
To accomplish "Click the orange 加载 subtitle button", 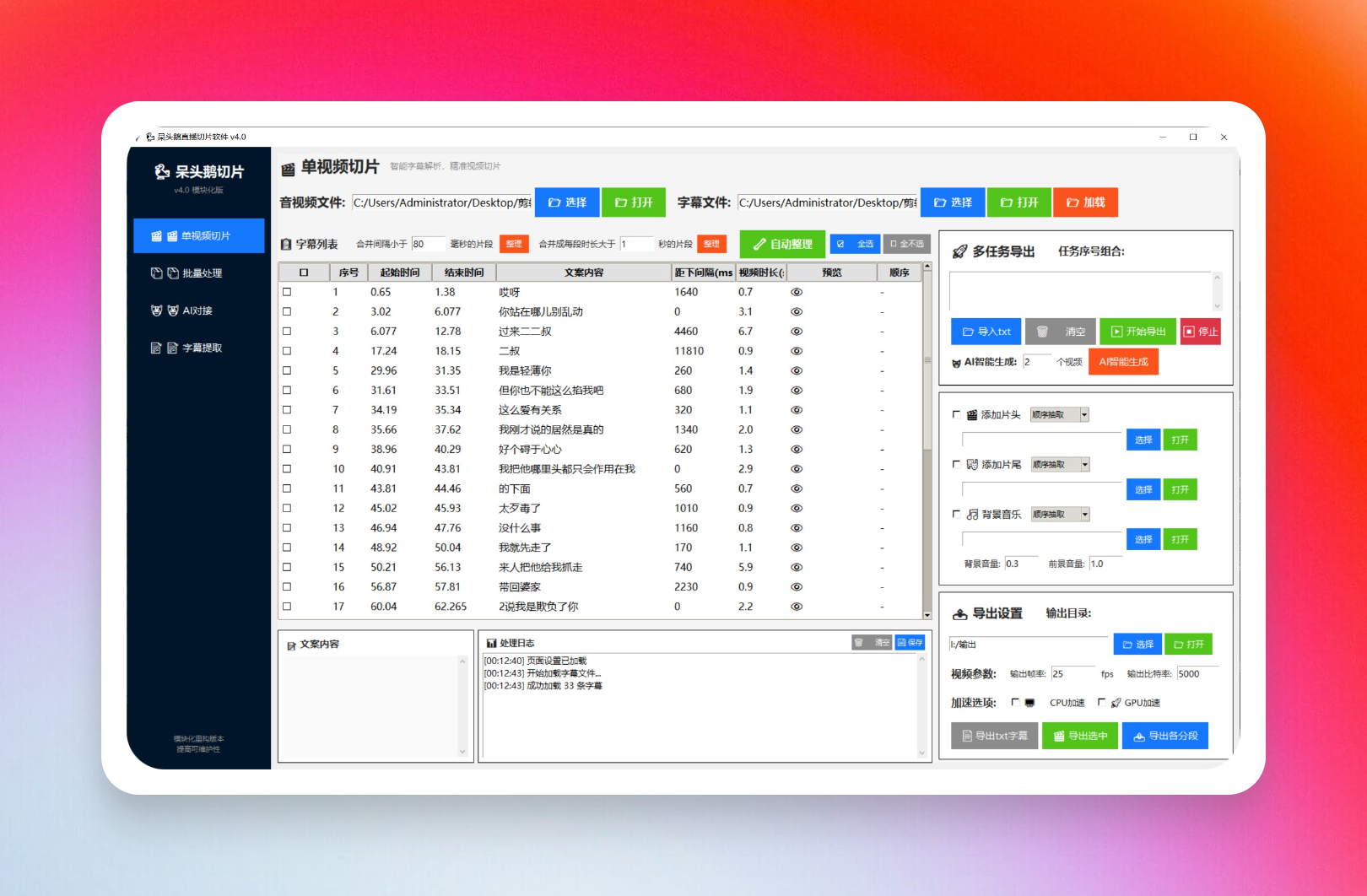I will coord(1085,202).
